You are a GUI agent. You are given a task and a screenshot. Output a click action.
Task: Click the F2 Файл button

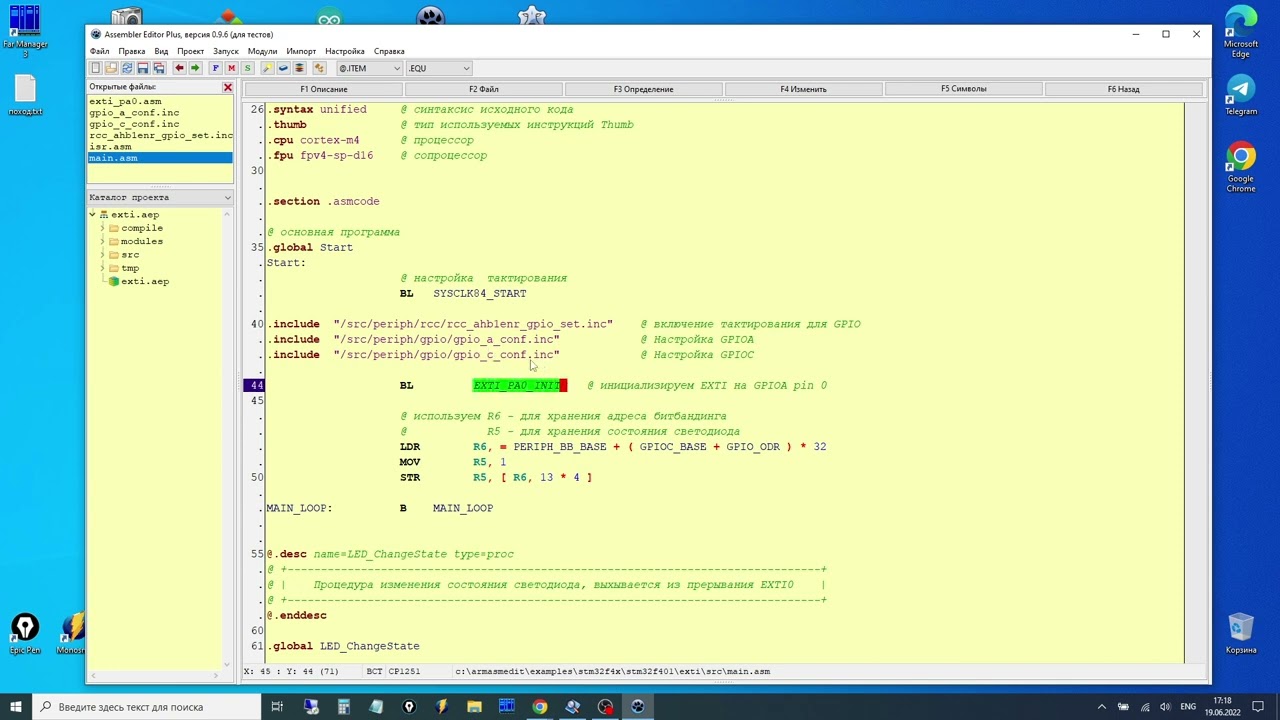(483, 89)
